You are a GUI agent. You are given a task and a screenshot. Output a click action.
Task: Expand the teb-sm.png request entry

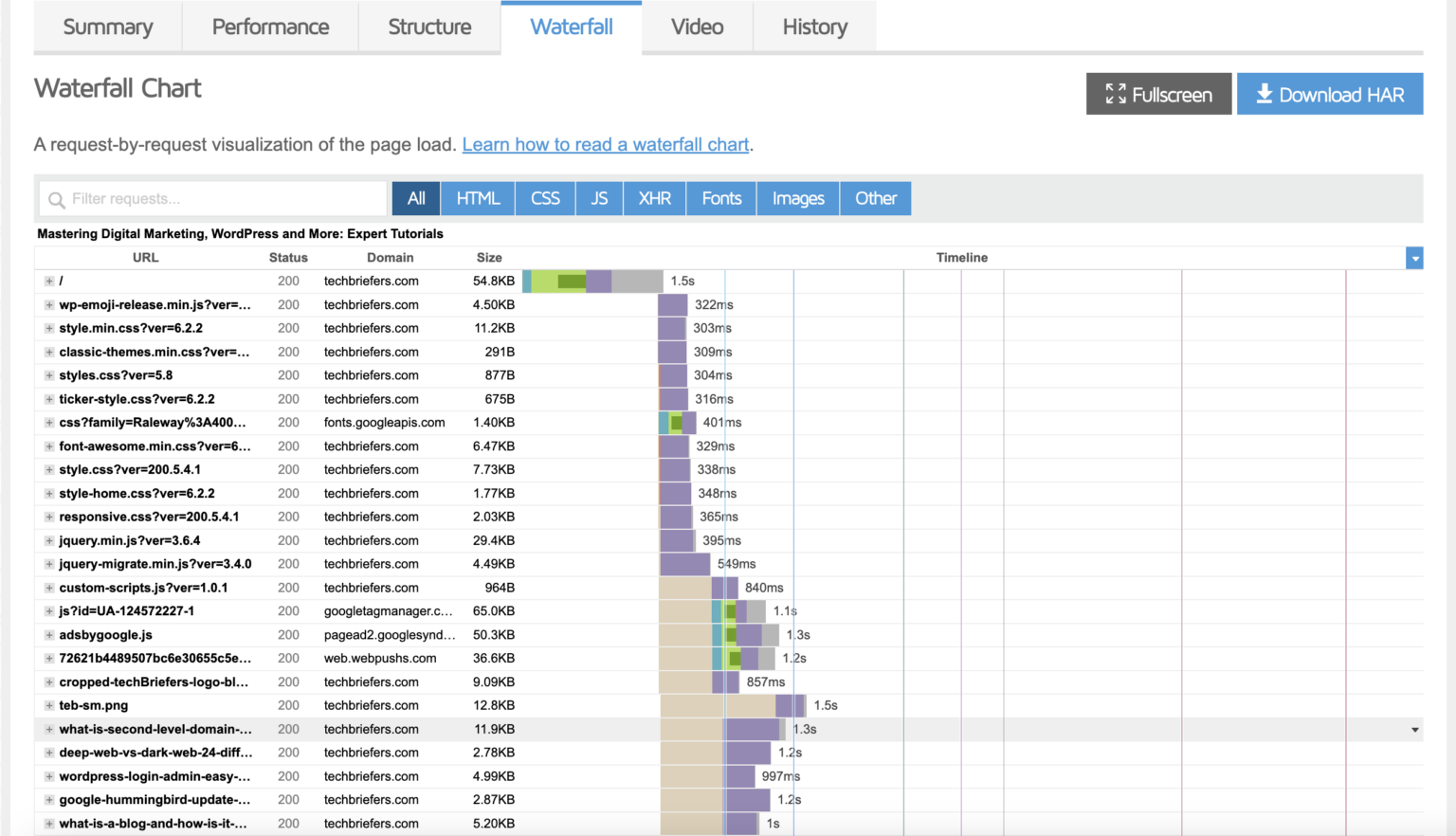[x=49, y=706]
